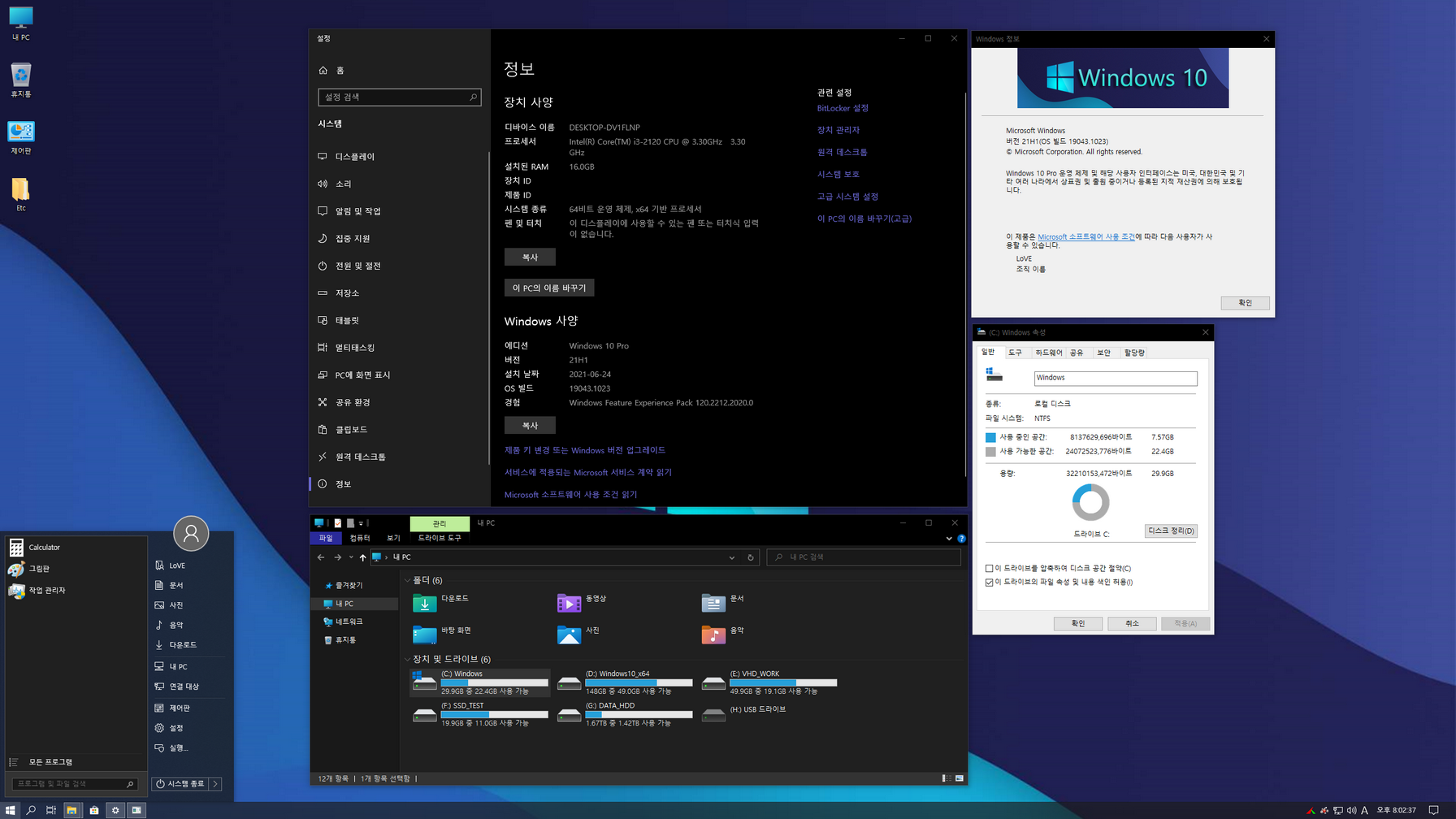Expand the Explorer ribbon chevron

pos(949,538)
